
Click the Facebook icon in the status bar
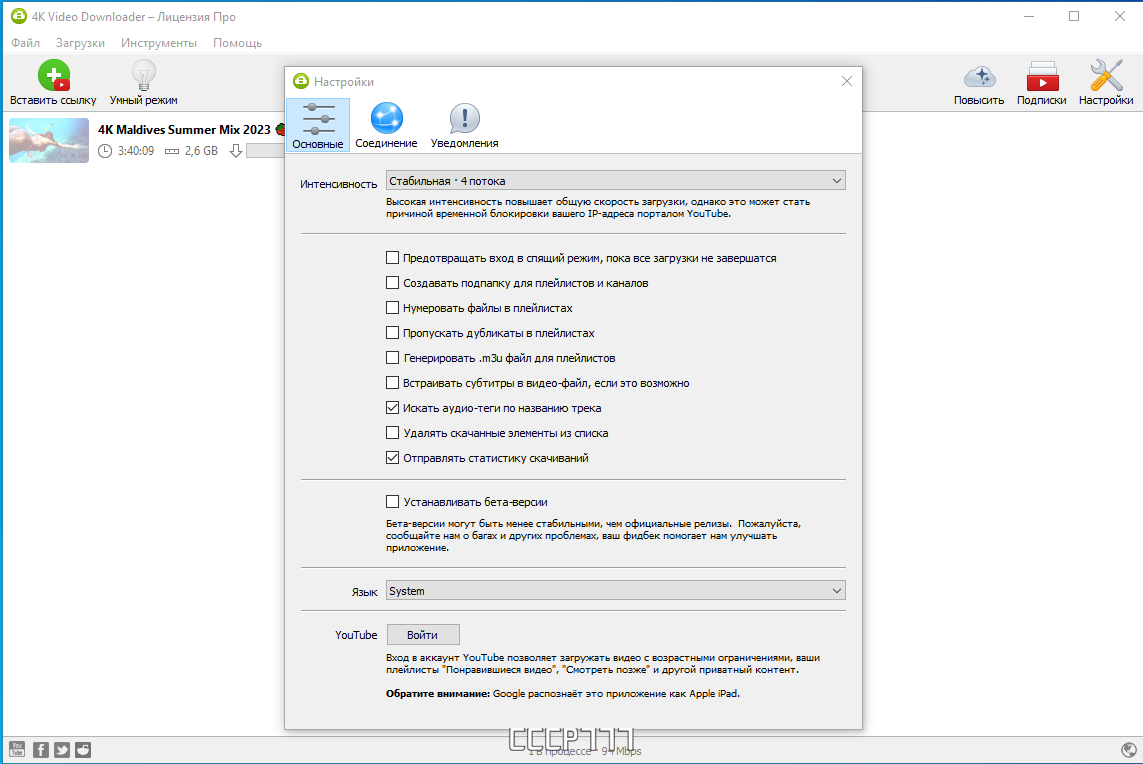coord(41,749)
